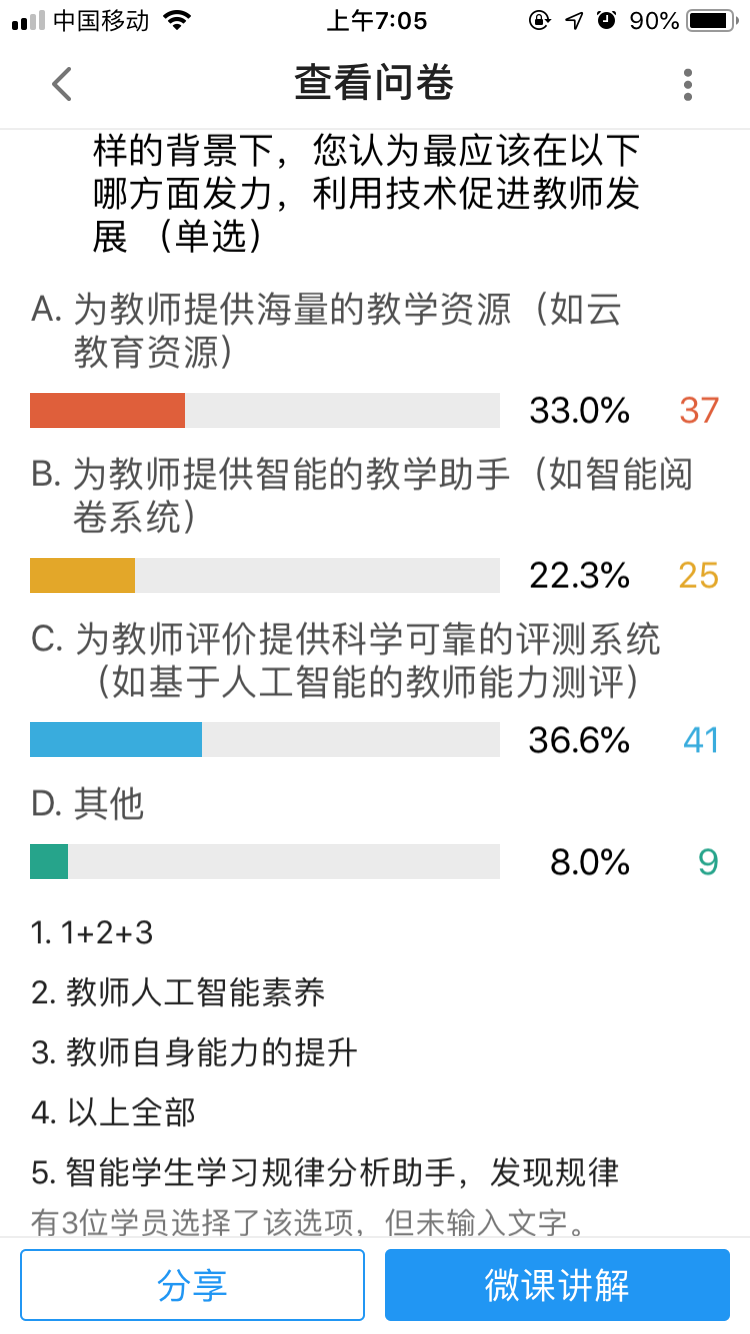Tap the back arrow icon
The image size is (750, 1334).
pyautogui.click(x=62, y=84)
